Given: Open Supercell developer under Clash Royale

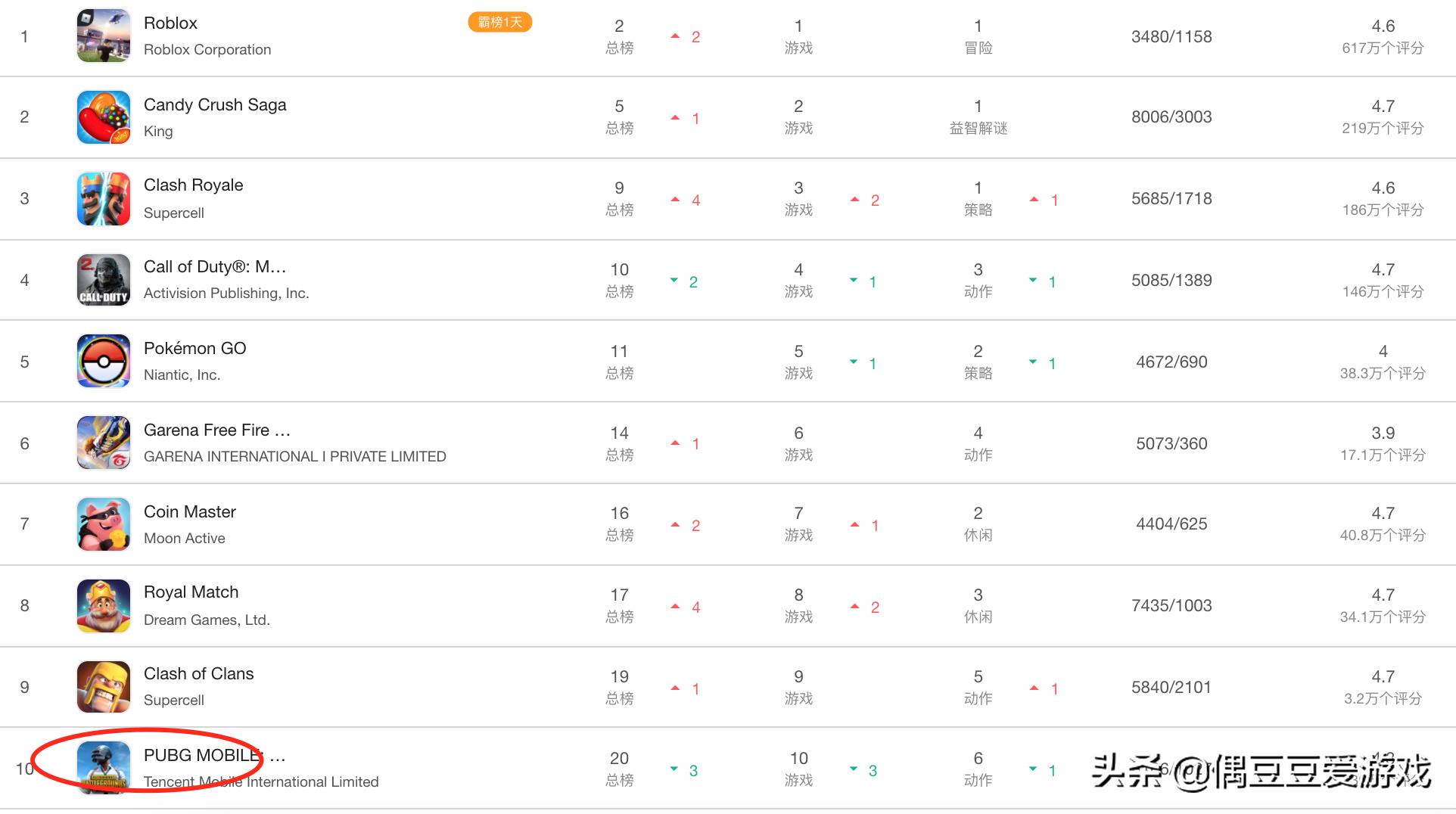Looking at the screenshot, I should [x=174, y=213].
